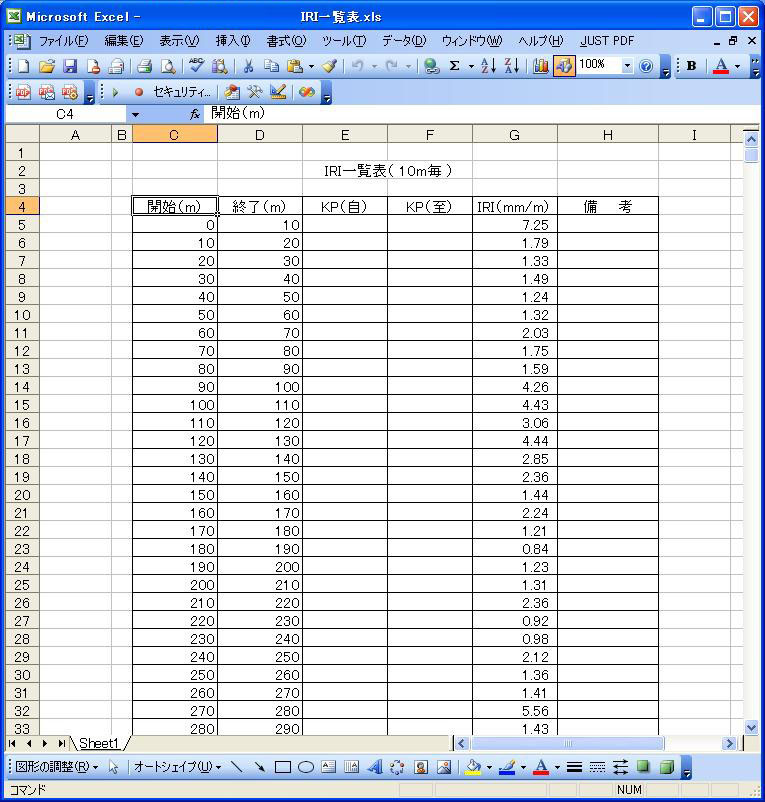This screenshot has width=765, height=802.
Task: Open the Line Color dropdown arrow
Action: point(523,767)
